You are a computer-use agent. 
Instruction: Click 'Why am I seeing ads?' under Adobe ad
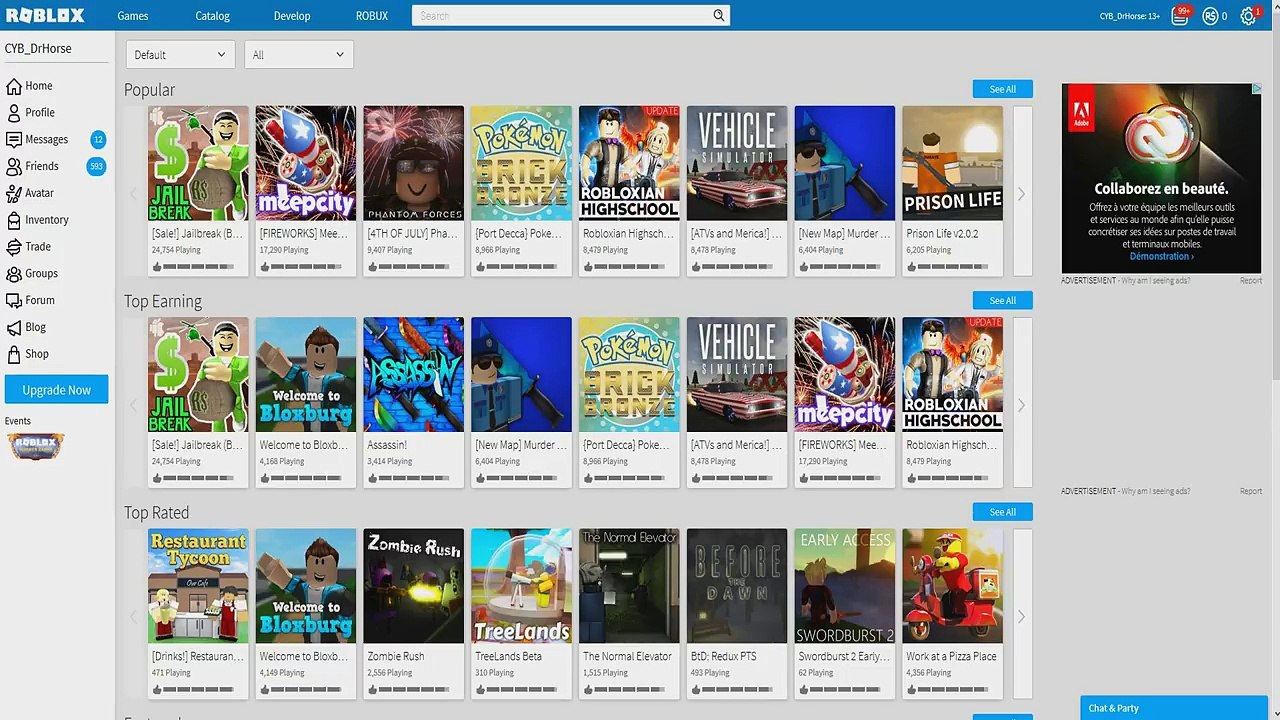1156,281
